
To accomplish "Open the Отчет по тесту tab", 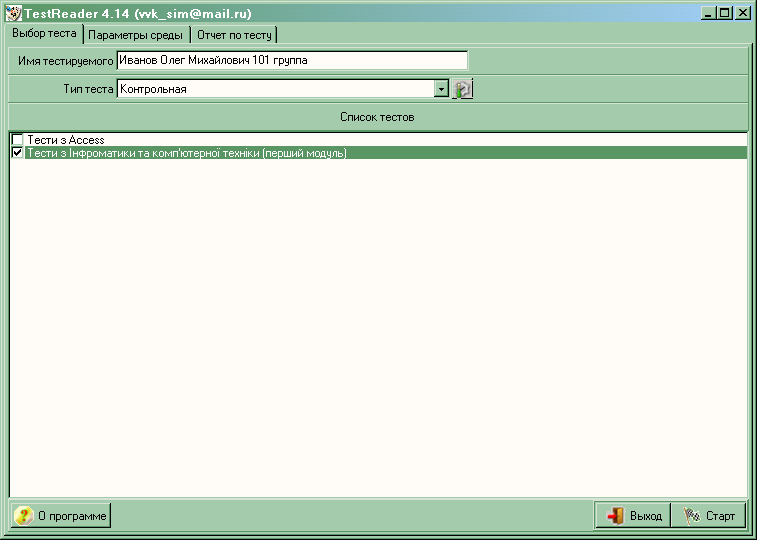I will pyautogui.click(x=235, y=35).
